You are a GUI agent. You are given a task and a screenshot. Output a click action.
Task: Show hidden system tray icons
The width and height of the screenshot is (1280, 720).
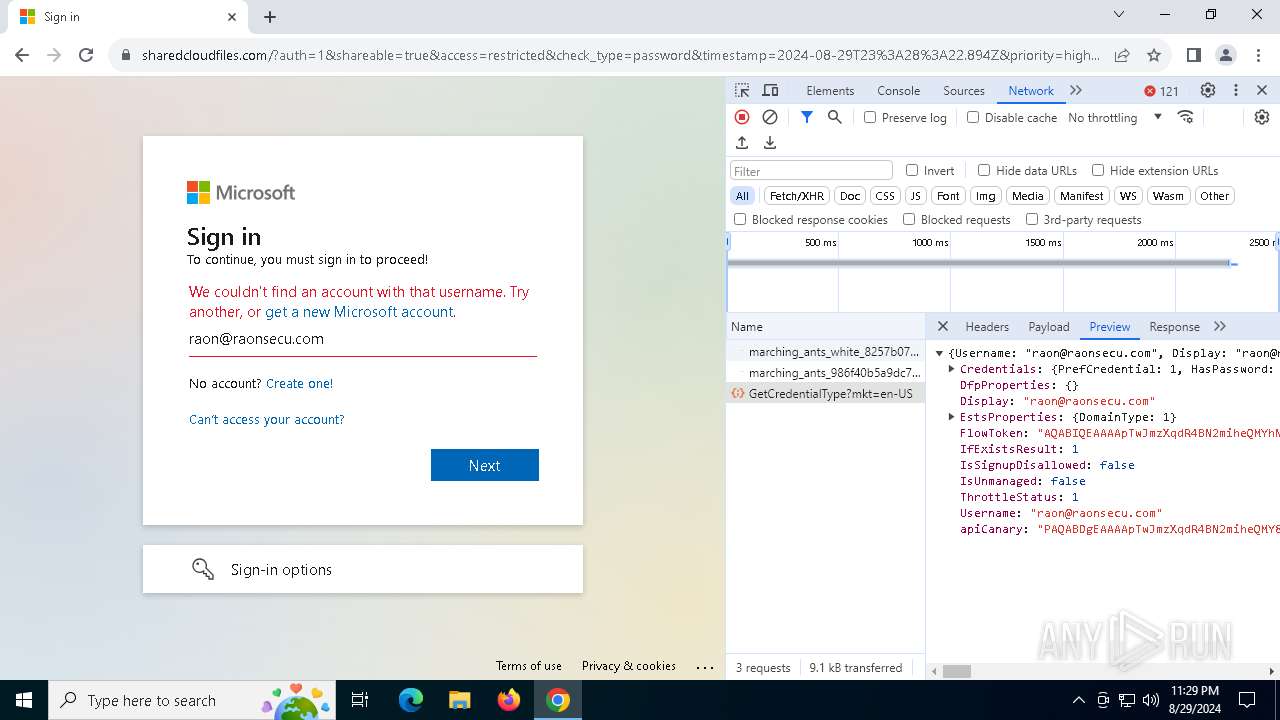pos(1078,700)
